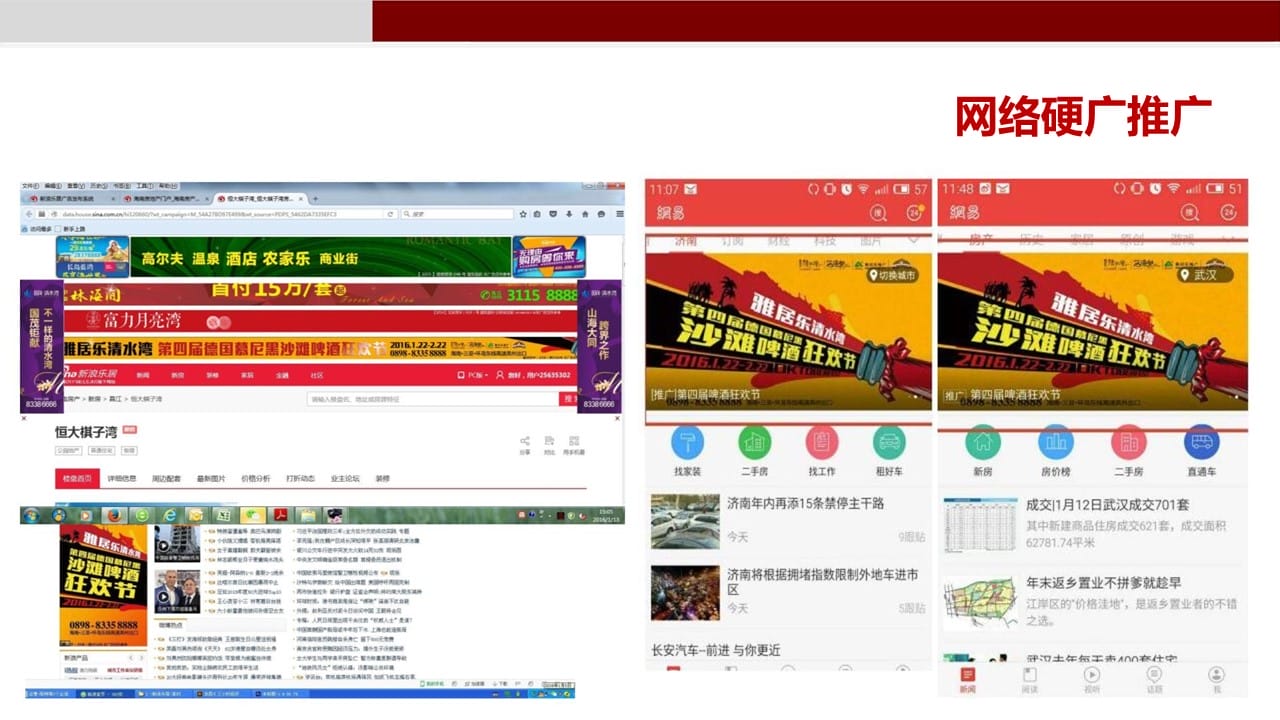
Task: Switch to the 业主论坛 tab
Action: [345, 479]
